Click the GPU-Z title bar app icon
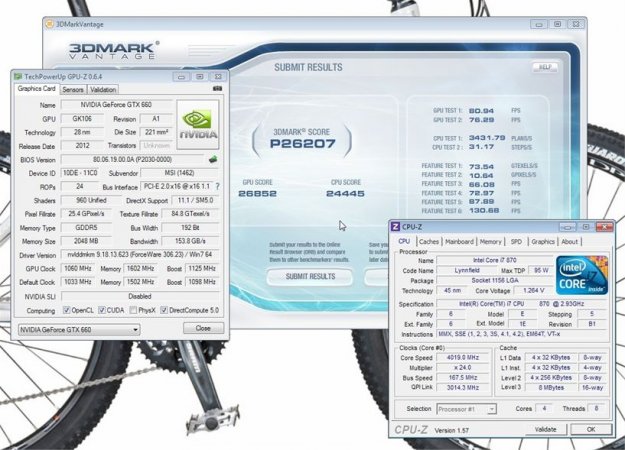 [x=18, y=76]
